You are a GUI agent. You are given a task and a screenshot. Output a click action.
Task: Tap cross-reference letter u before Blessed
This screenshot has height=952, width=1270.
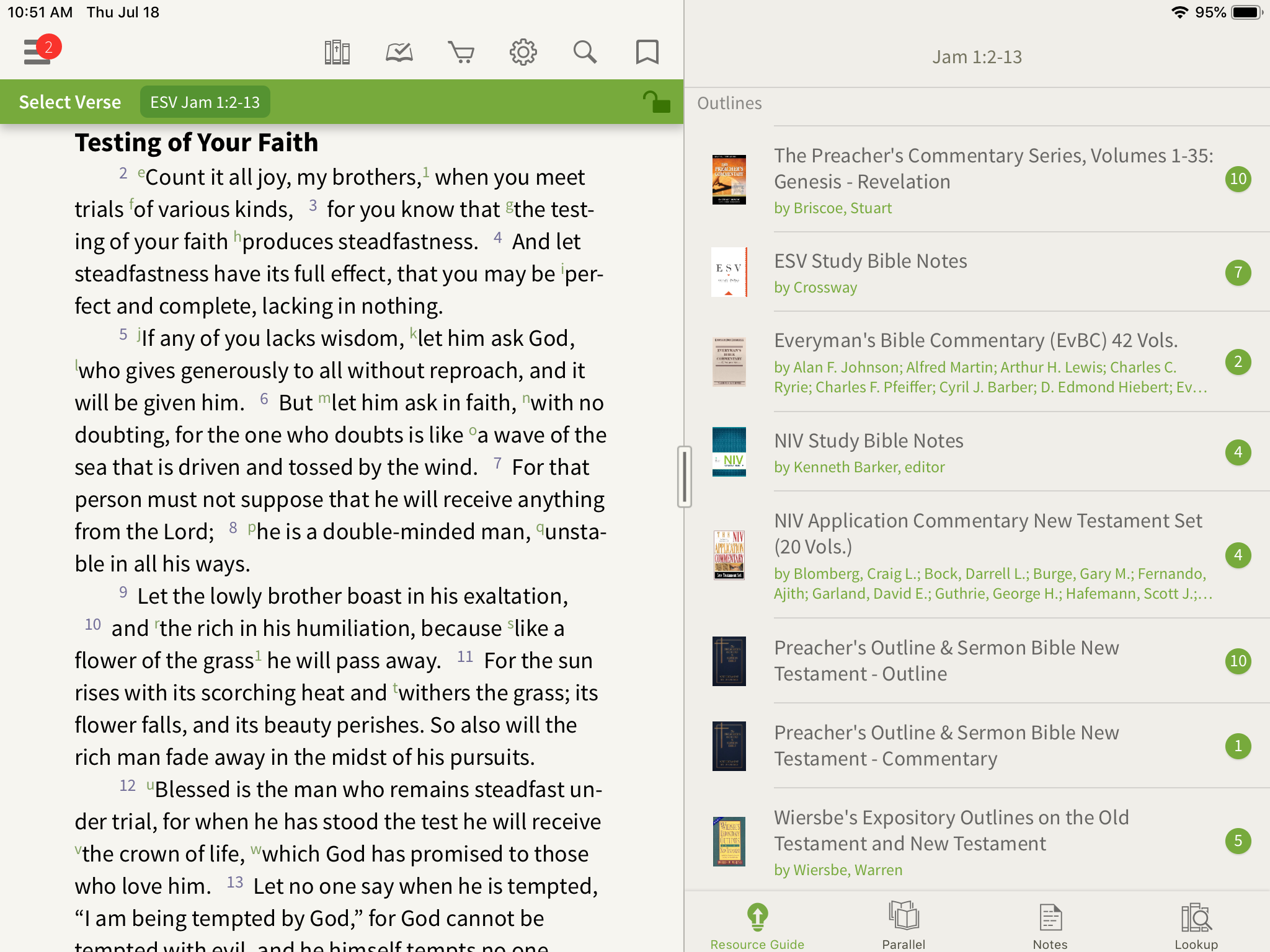[150, 786]
